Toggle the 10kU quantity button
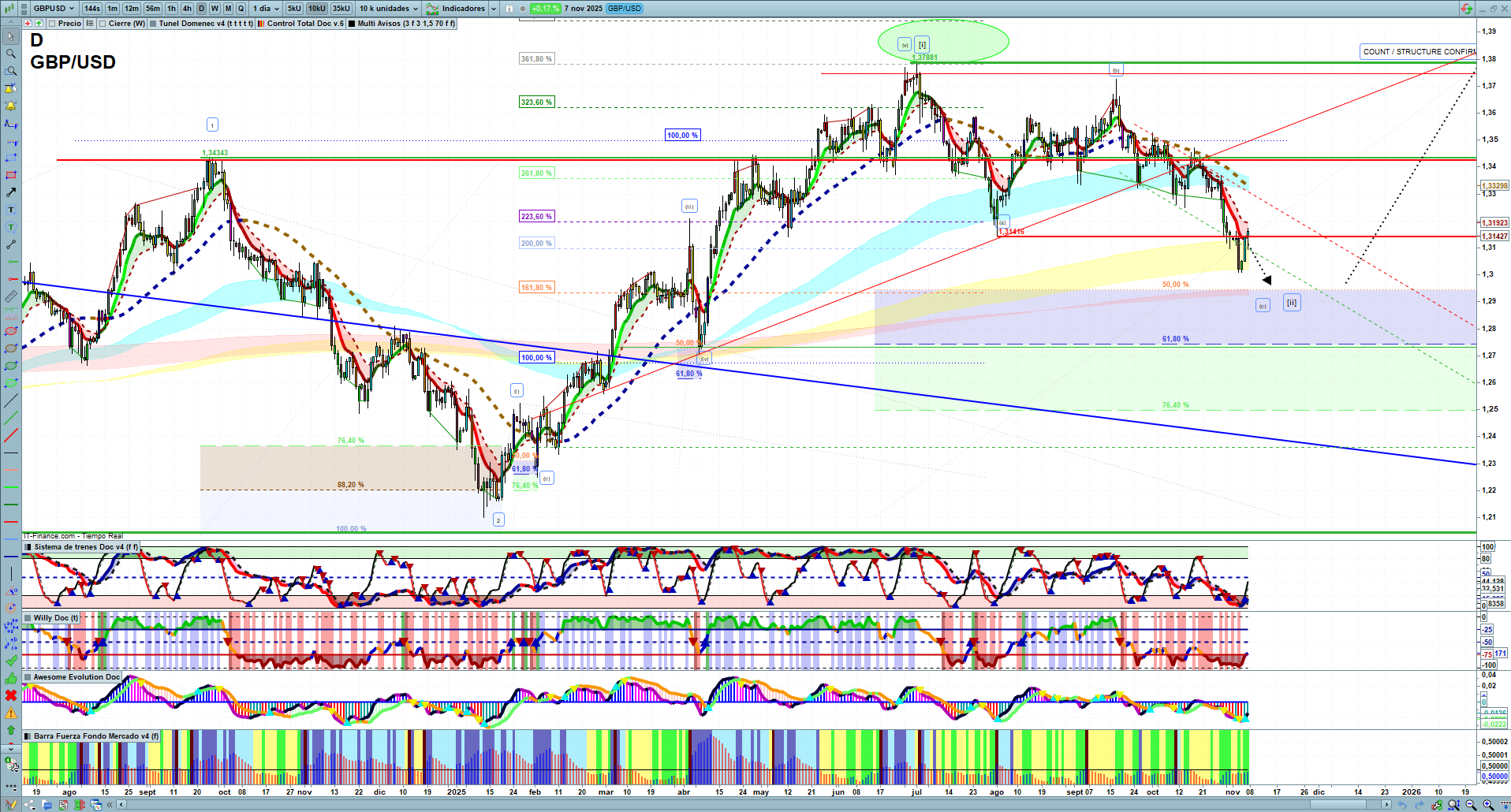Image resolution: width=1511 pixels, height=812 pixels. 317,9
